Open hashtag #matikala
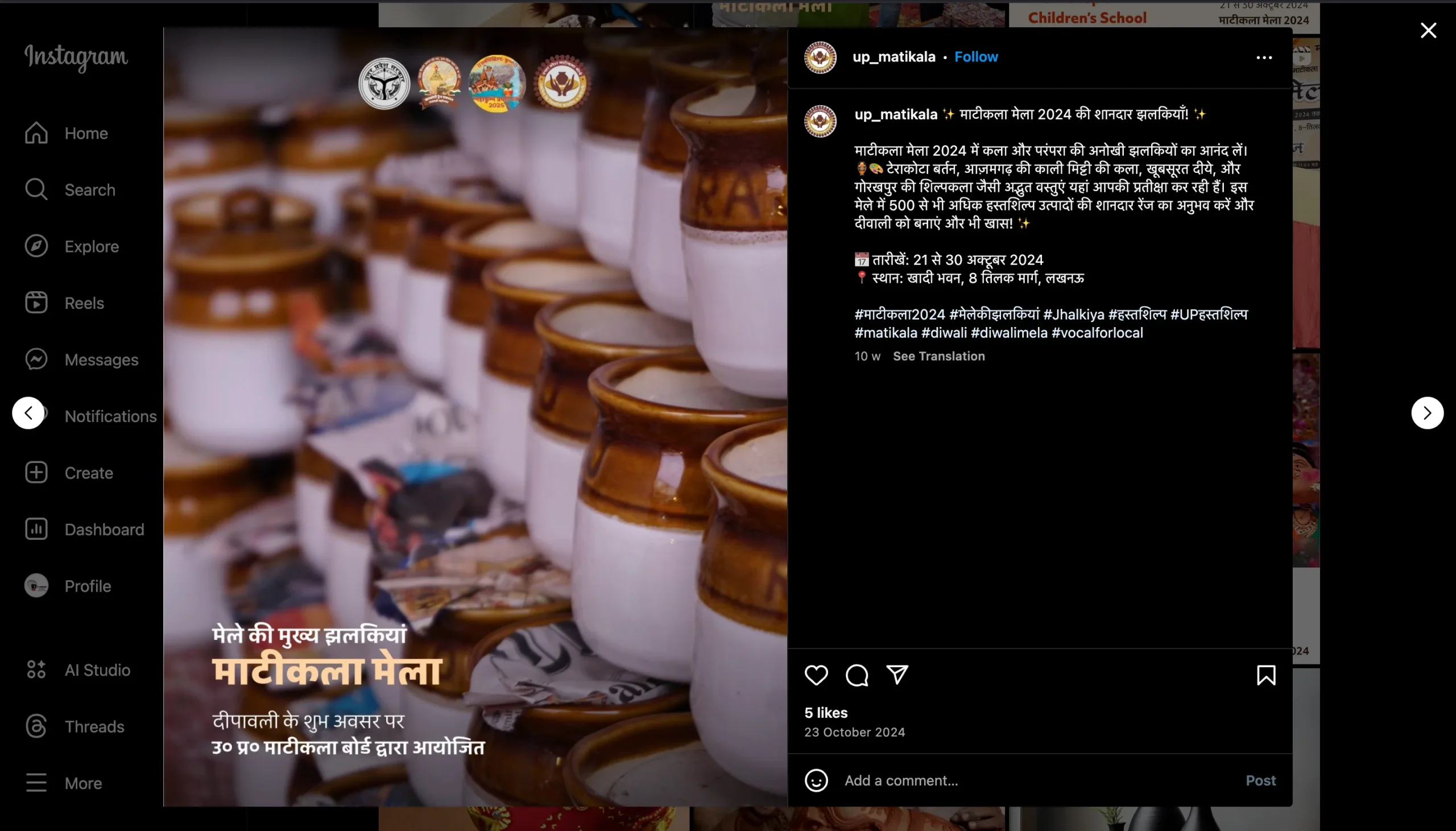Viewport: 1456px width, 831px height. pos(886,333)
